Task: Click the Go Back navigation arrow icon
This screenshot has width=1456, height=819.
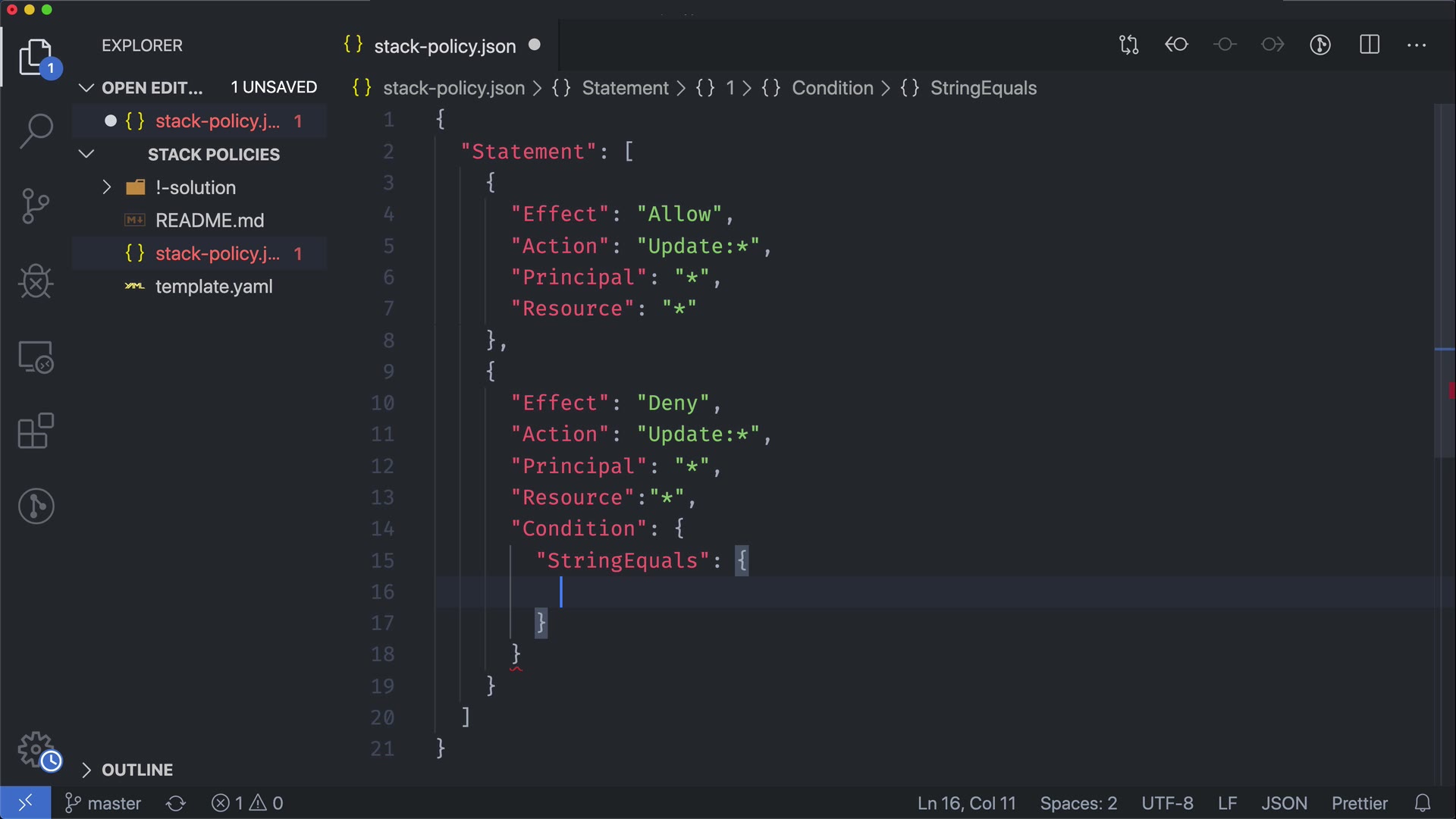Action: (1176, 45)
